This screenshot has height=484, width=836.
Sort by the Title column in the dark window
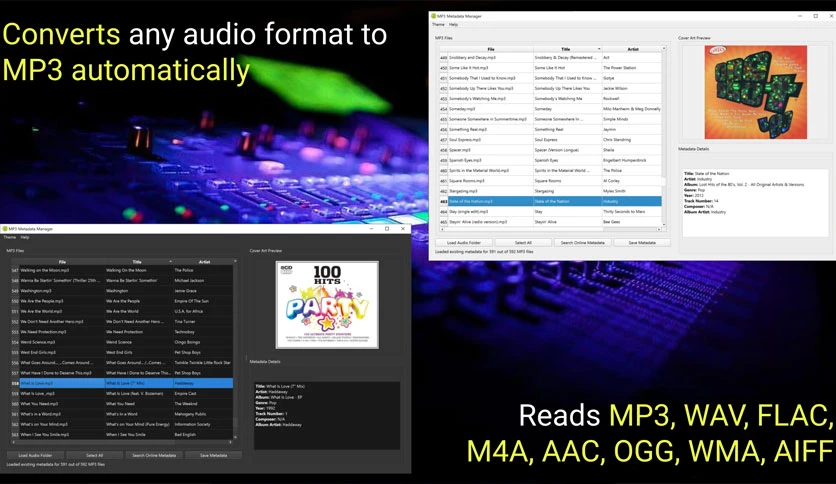138,262
